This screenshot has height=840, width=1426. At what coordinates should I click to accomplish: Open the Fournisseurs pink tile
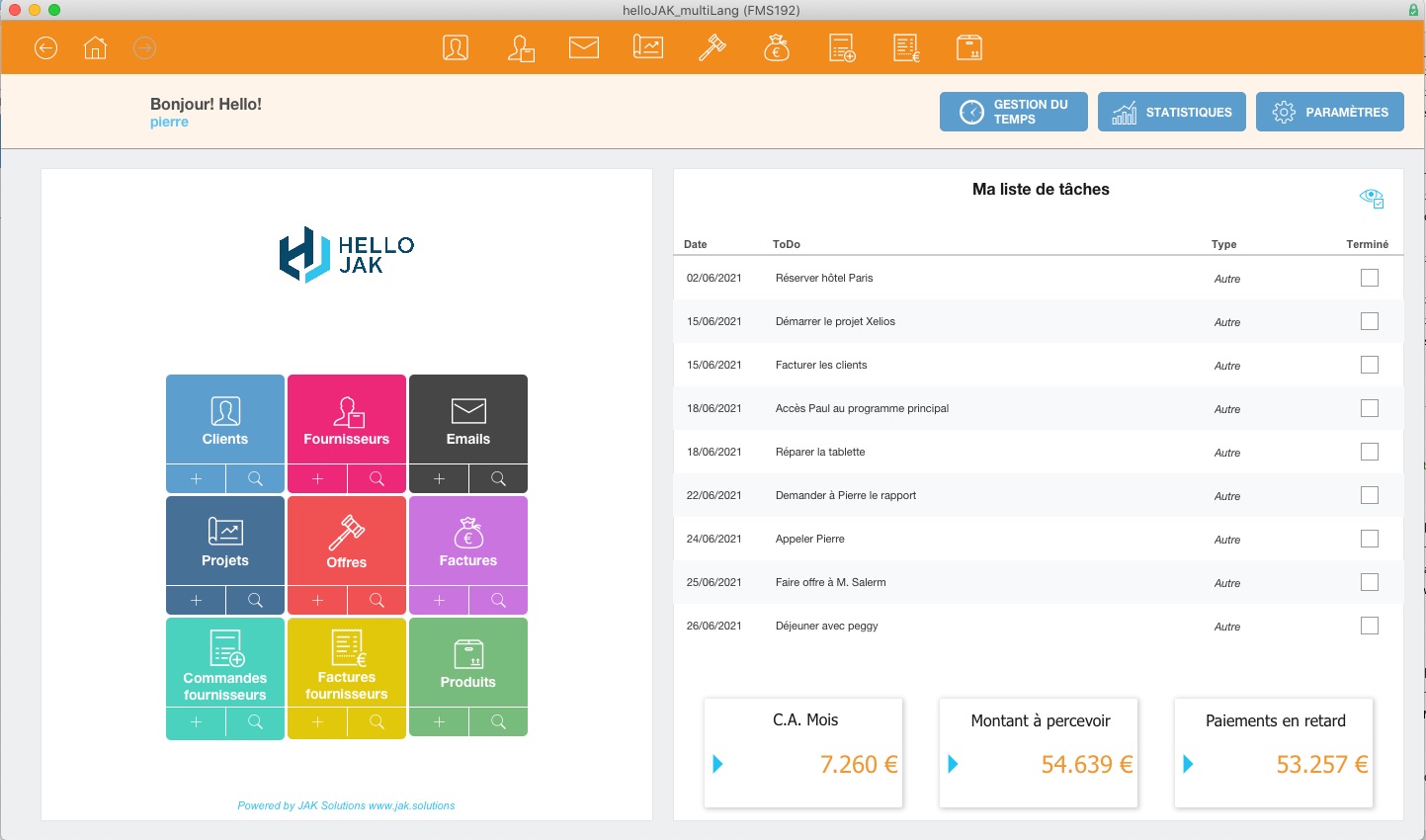(x=347, y=419)
